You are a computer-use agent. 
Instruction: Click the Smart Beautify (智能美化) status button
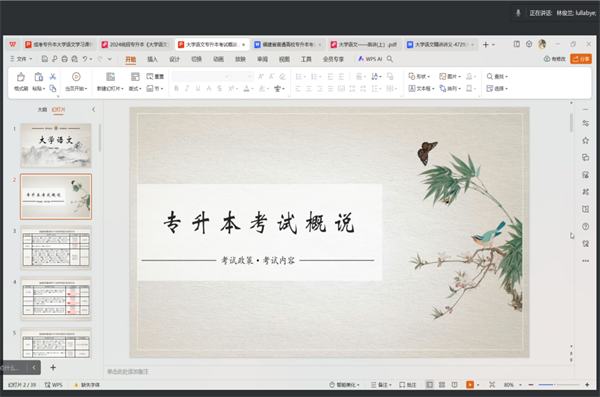344,385
